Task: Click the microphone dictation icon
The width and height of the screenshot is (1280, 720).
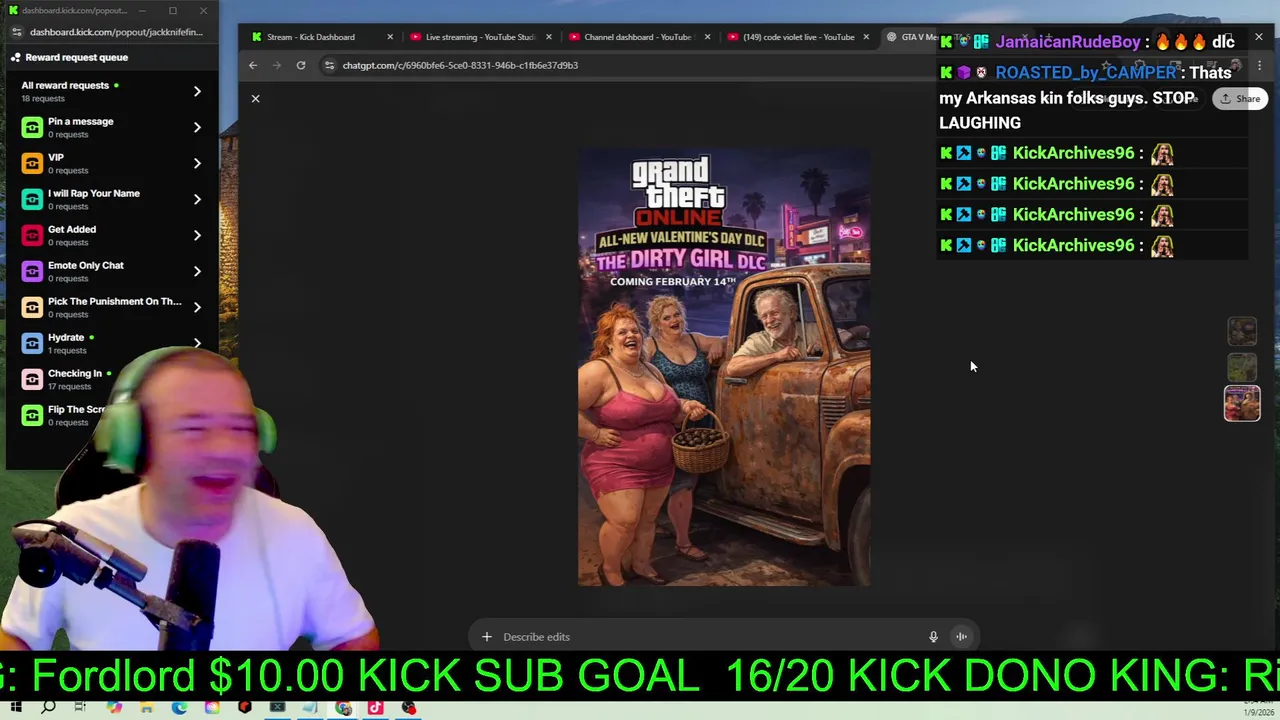Action: (x=933, y=637)
